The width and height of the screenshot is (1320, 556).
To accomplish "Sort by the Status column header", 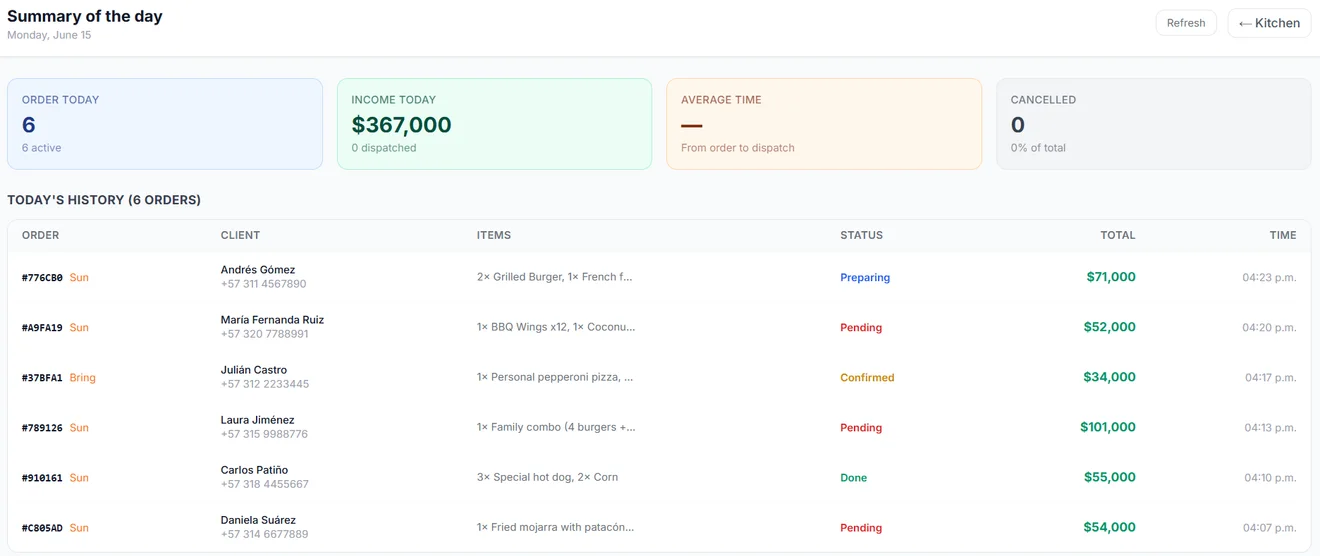I will [861, 235].
